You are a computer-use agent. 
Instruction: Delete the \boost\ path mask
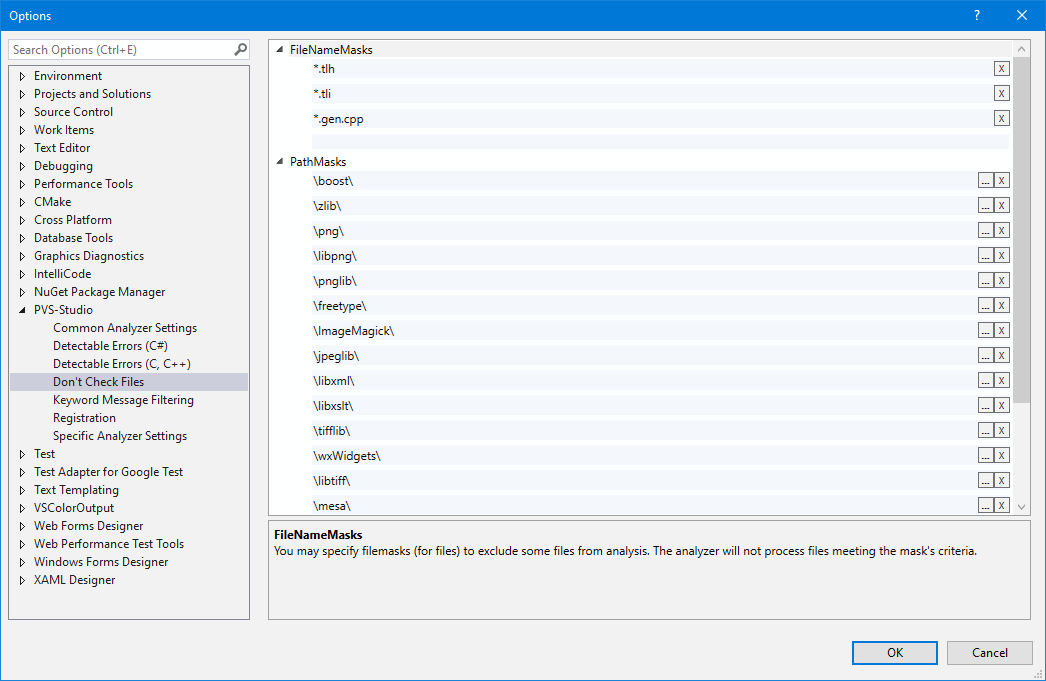(1001, 181)
